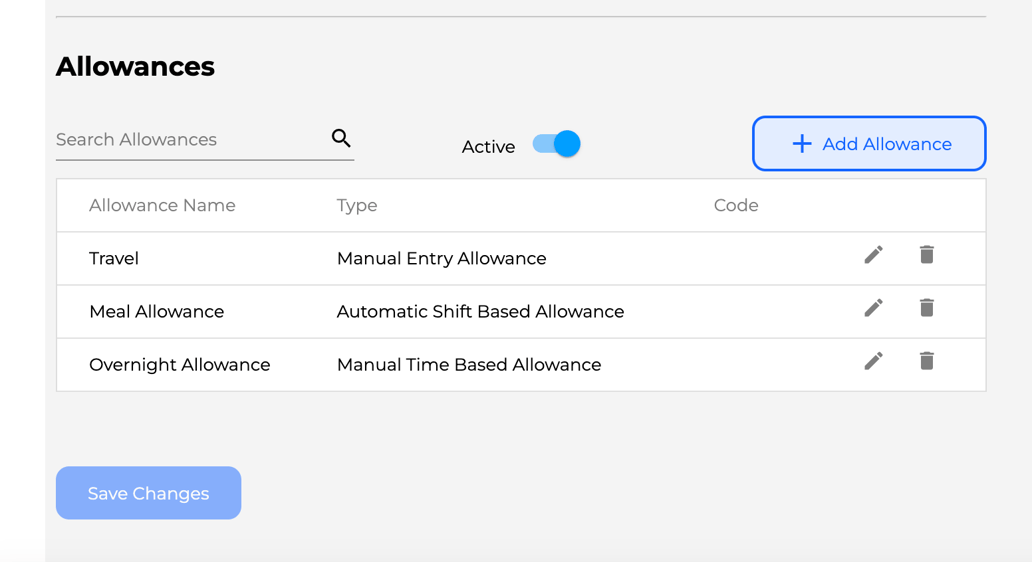Edit the Travel allowance
This screenshot has width=1032, height=562.
tap(873, 255)
